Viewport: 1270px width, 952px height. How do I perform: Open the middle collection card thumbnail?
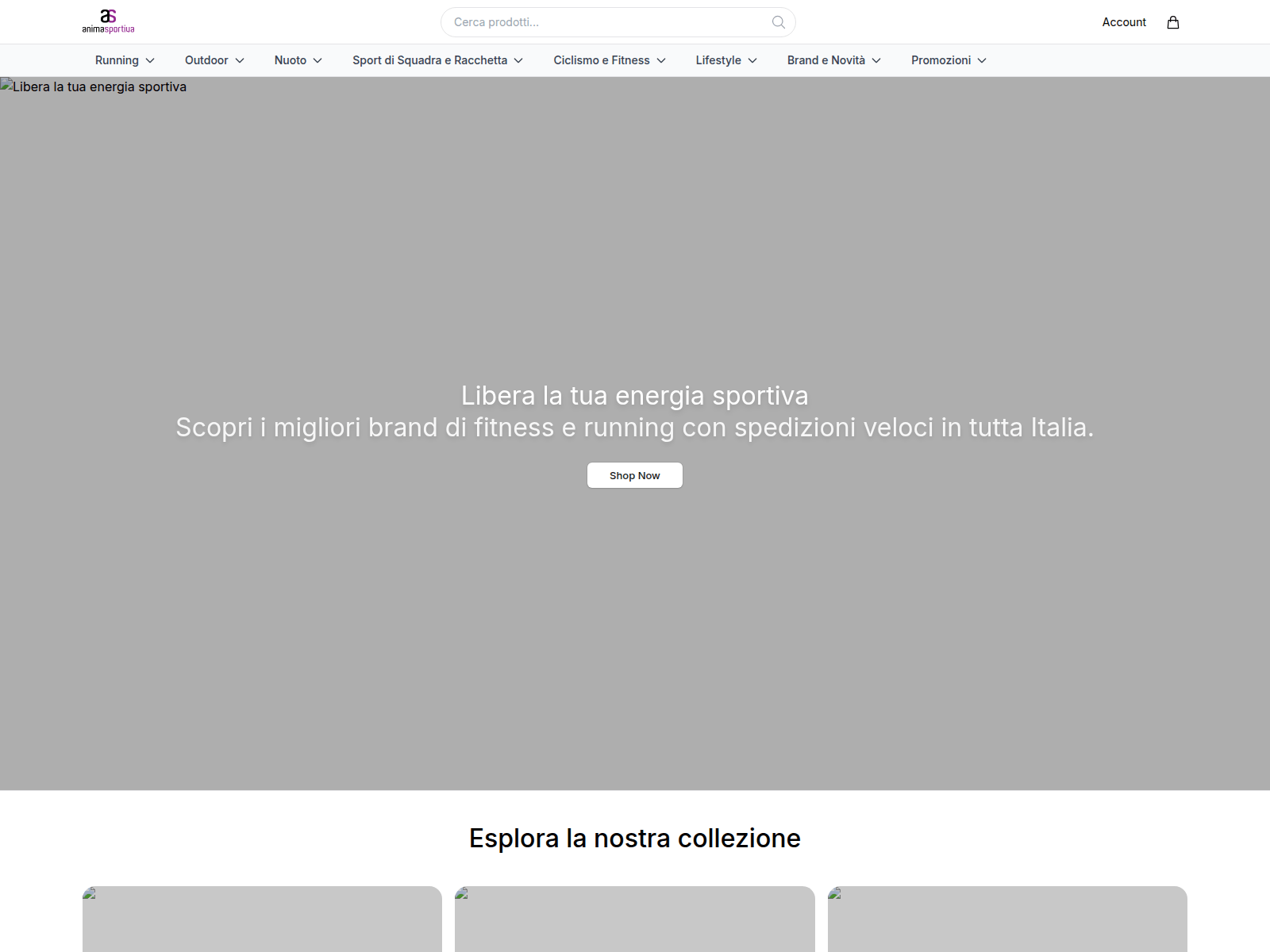click(635, 919)
